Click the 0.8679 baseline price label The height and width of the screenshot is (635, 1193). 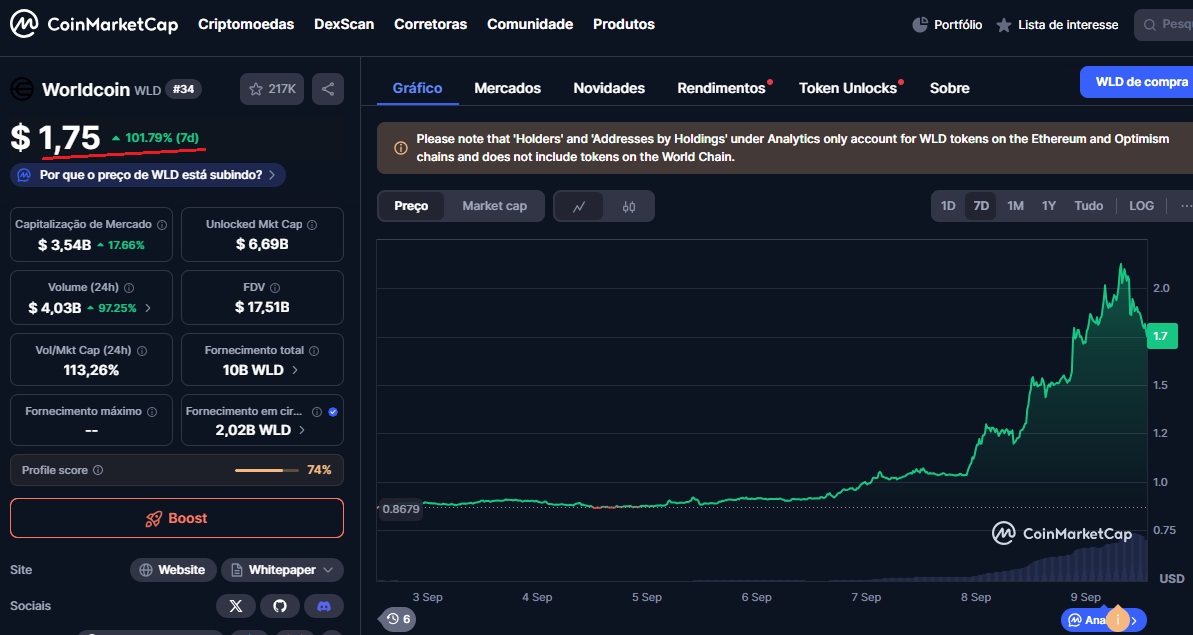tap(399, 509)
